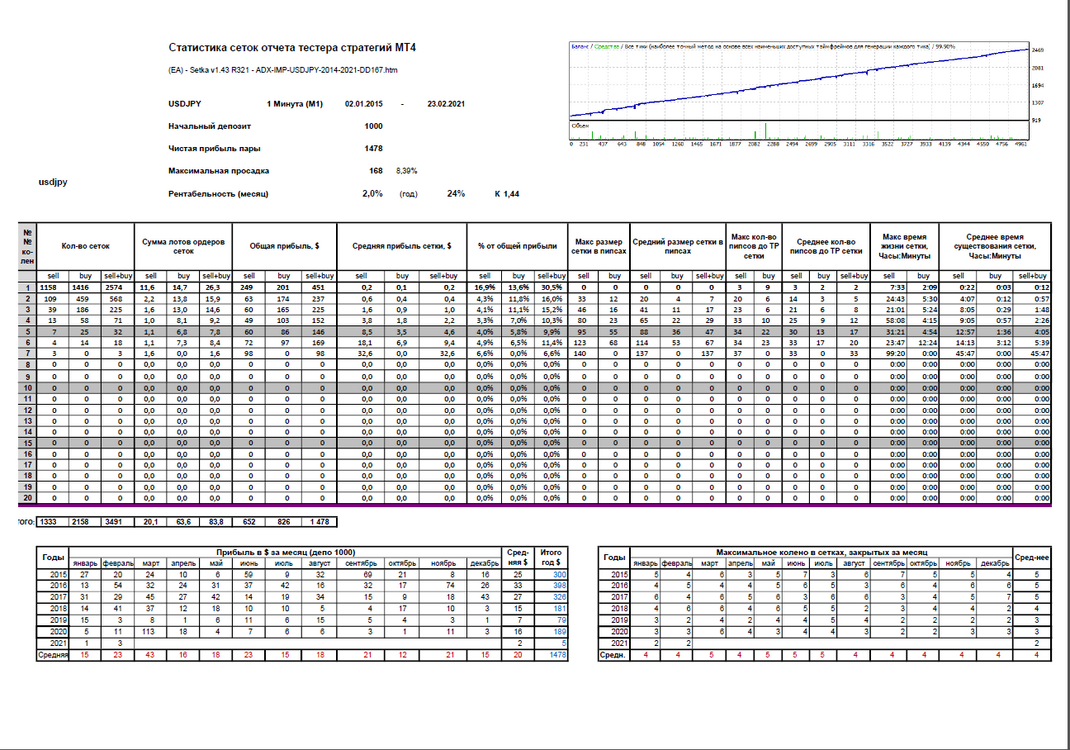Click the '1478' value beside 'Чистая прибыль пары'

coord(373,148)
